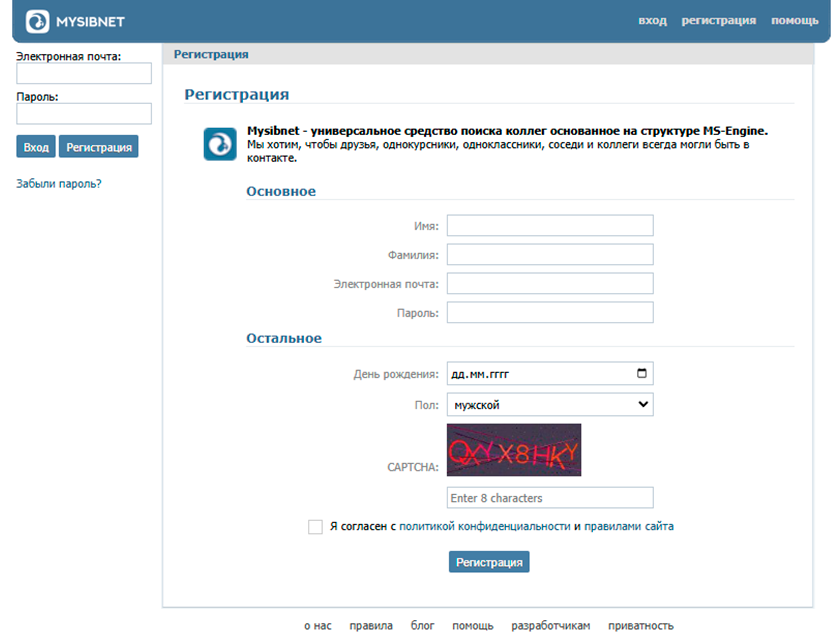Click the CAPTCHA image
The height and width of the screenshot is (637, 838).
[513, 450]
